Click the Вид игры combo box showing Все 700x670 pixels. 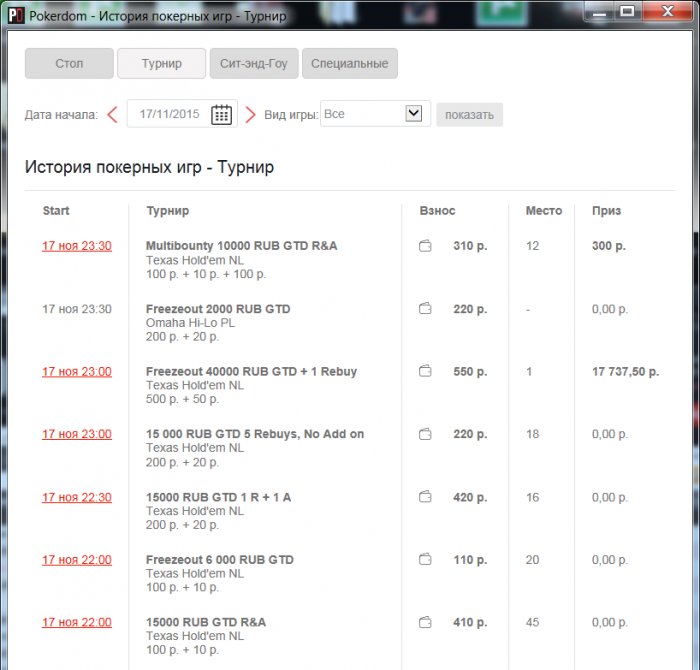coord(375,114)
